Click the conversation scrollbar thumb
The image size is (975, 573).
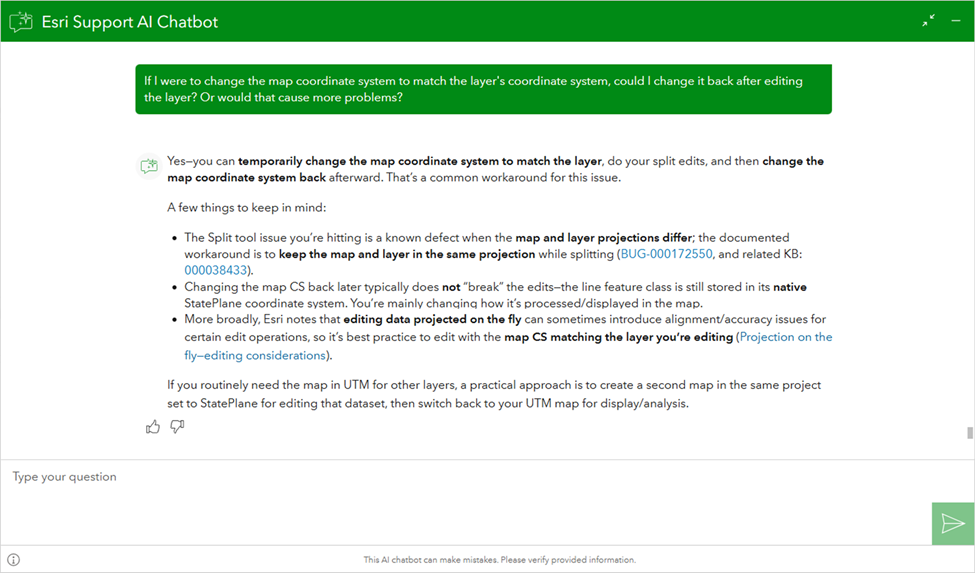pos(969,433)
